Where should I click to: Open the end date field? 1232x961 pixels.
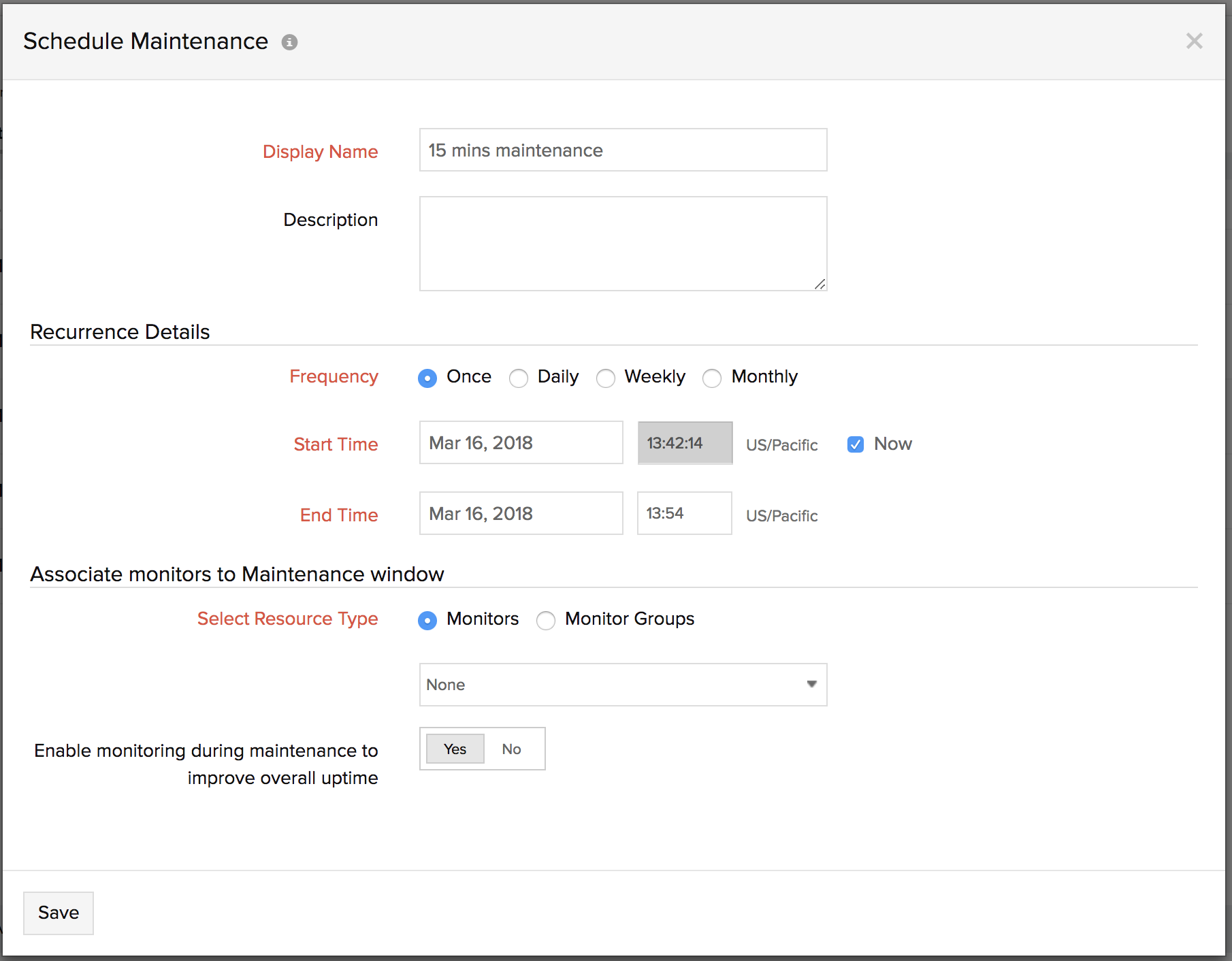tap(520, 513)
